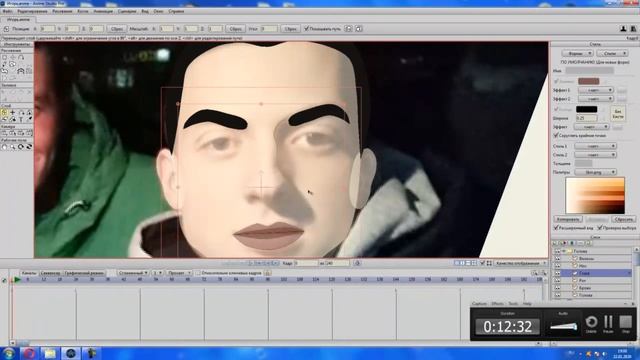Click Сброс button next to scale fields
The height and width of the screenshot is (360, 640).
(236, 29)
